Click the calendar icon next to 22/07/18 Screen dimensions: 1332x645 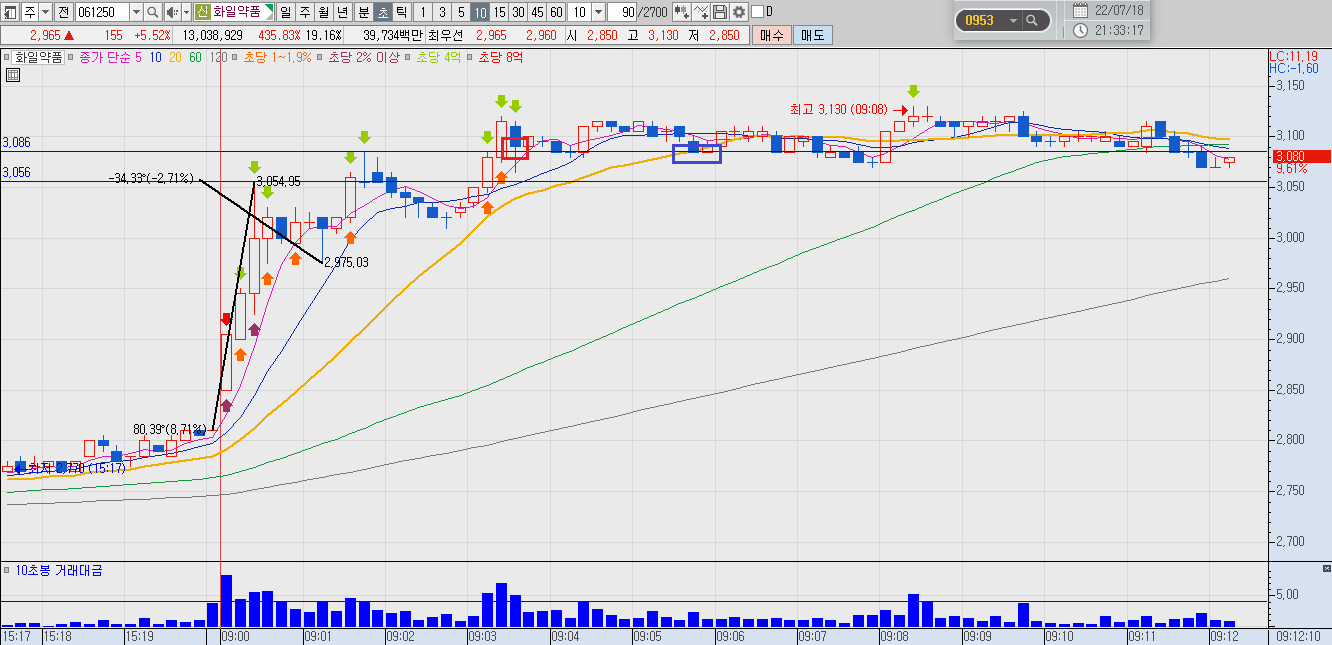pyautogui.click(x=1080, y=10)
